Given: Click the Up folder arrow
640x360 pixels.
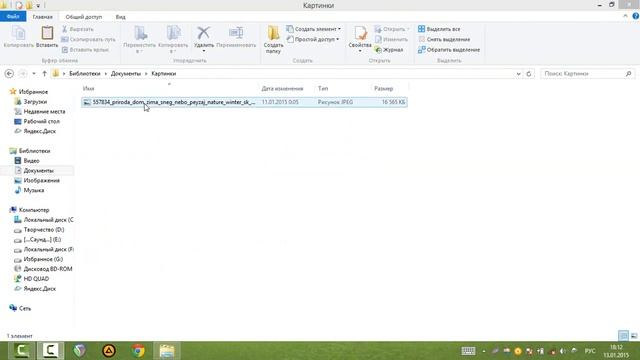Looking at the screenshot, I should 44,73.
